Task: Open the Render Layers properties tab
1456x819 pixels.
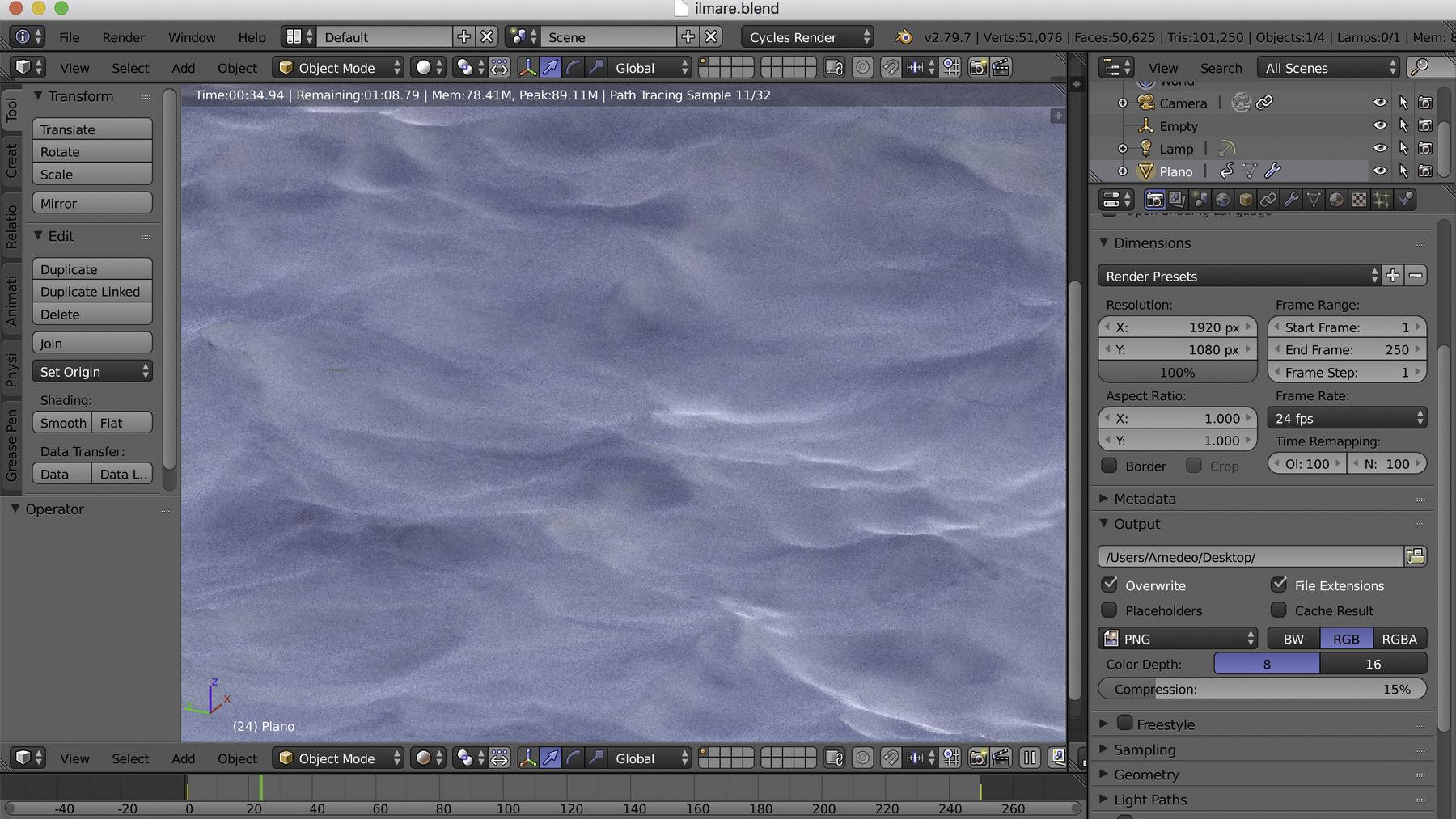Action: [x=1178, y=200]
